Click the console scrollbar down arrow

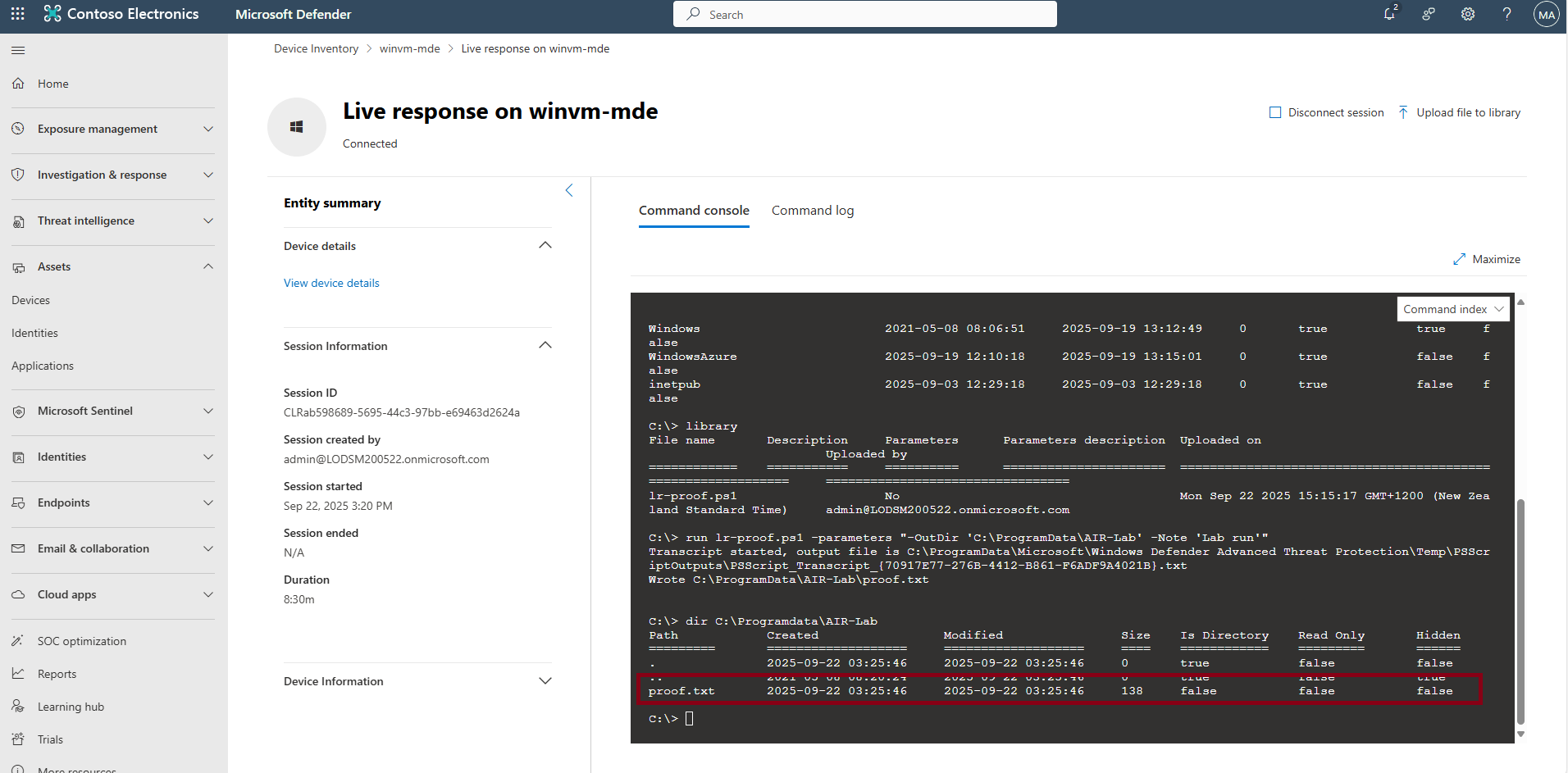tap(1520, 734)
